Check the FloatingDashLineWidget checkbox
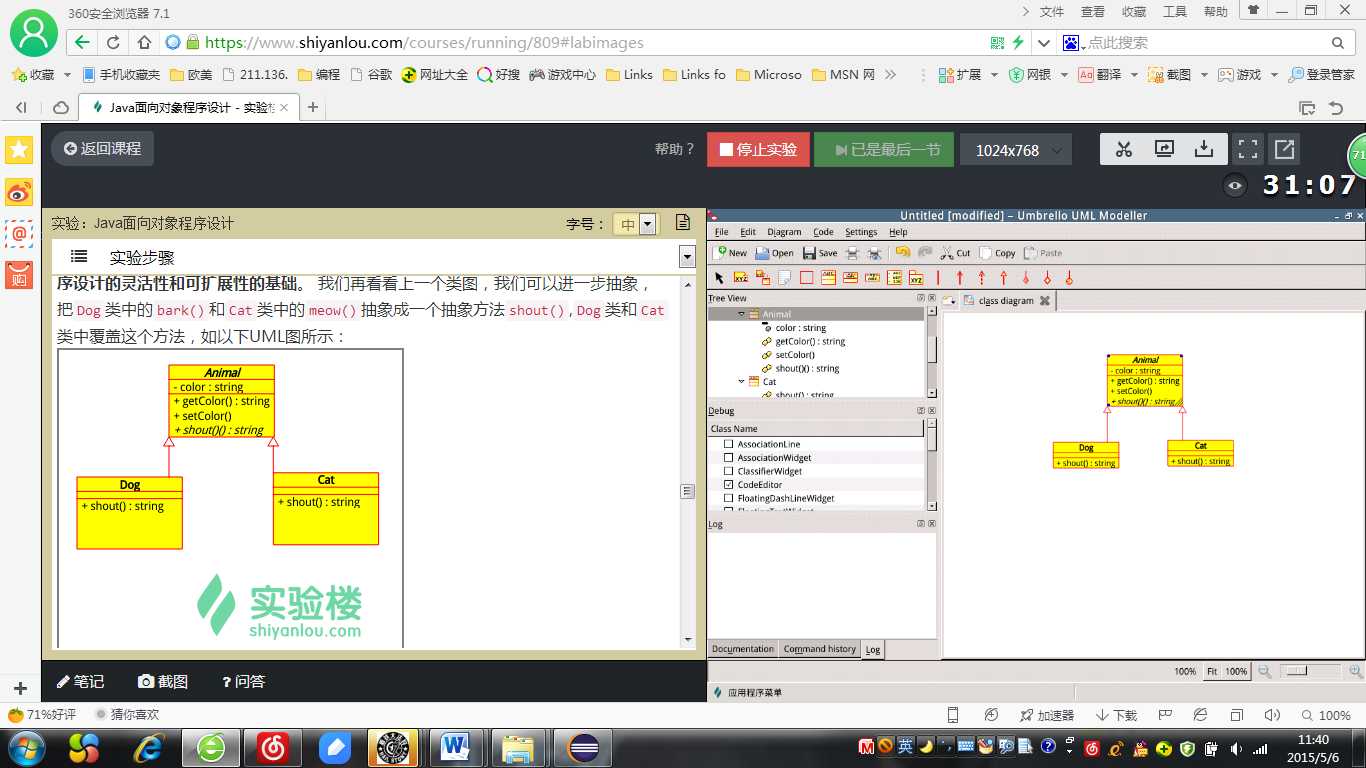 tap(728, 498)
